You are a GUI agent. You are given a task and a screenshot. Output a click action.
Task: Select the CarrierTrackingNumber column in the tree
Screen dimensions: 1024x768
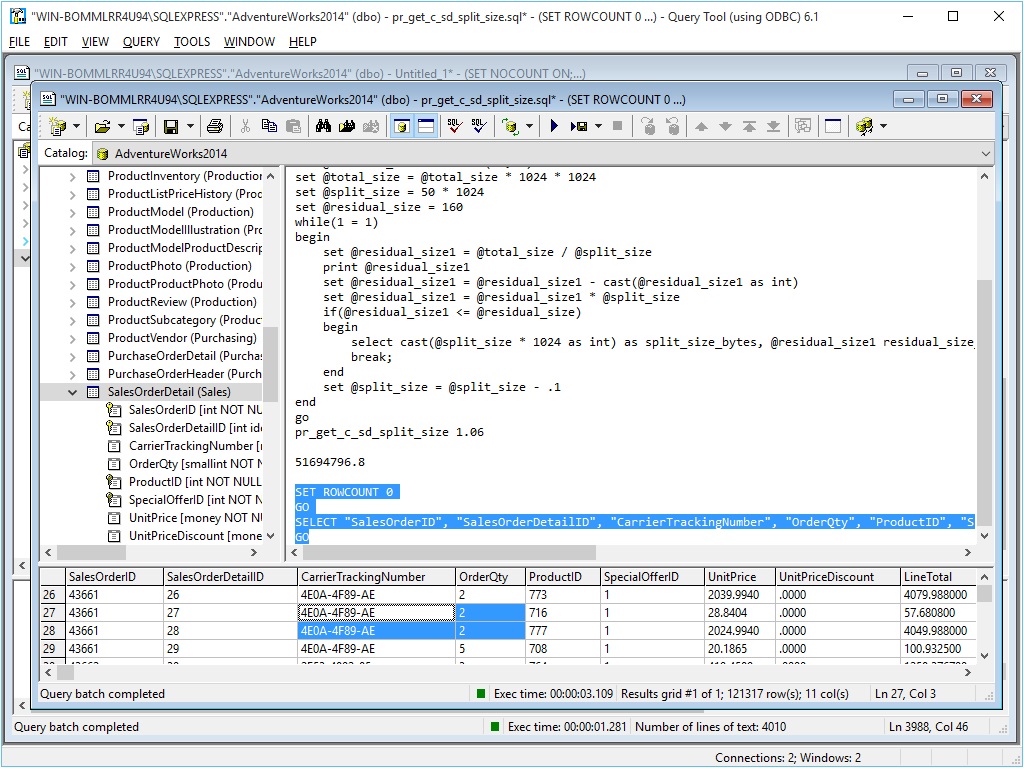coord(195,446)
